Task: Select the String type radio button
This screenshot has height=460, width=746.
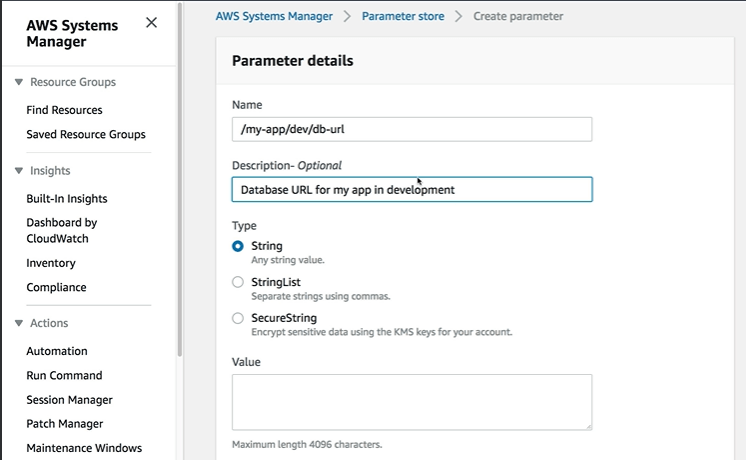Action: click(238, 246)
